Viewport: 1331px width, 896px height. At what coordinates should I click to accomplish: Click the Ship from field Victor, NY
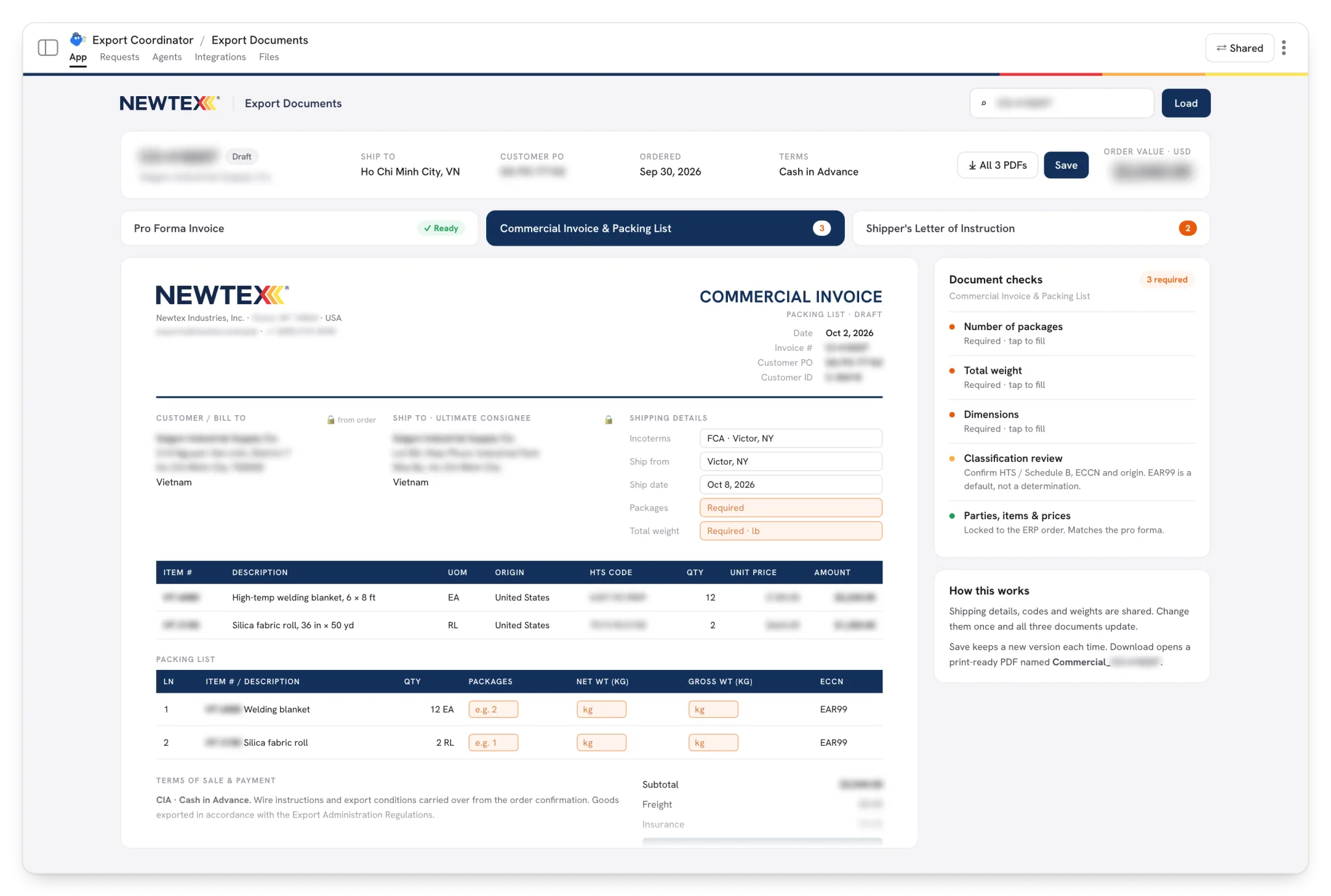pos(790,461)
